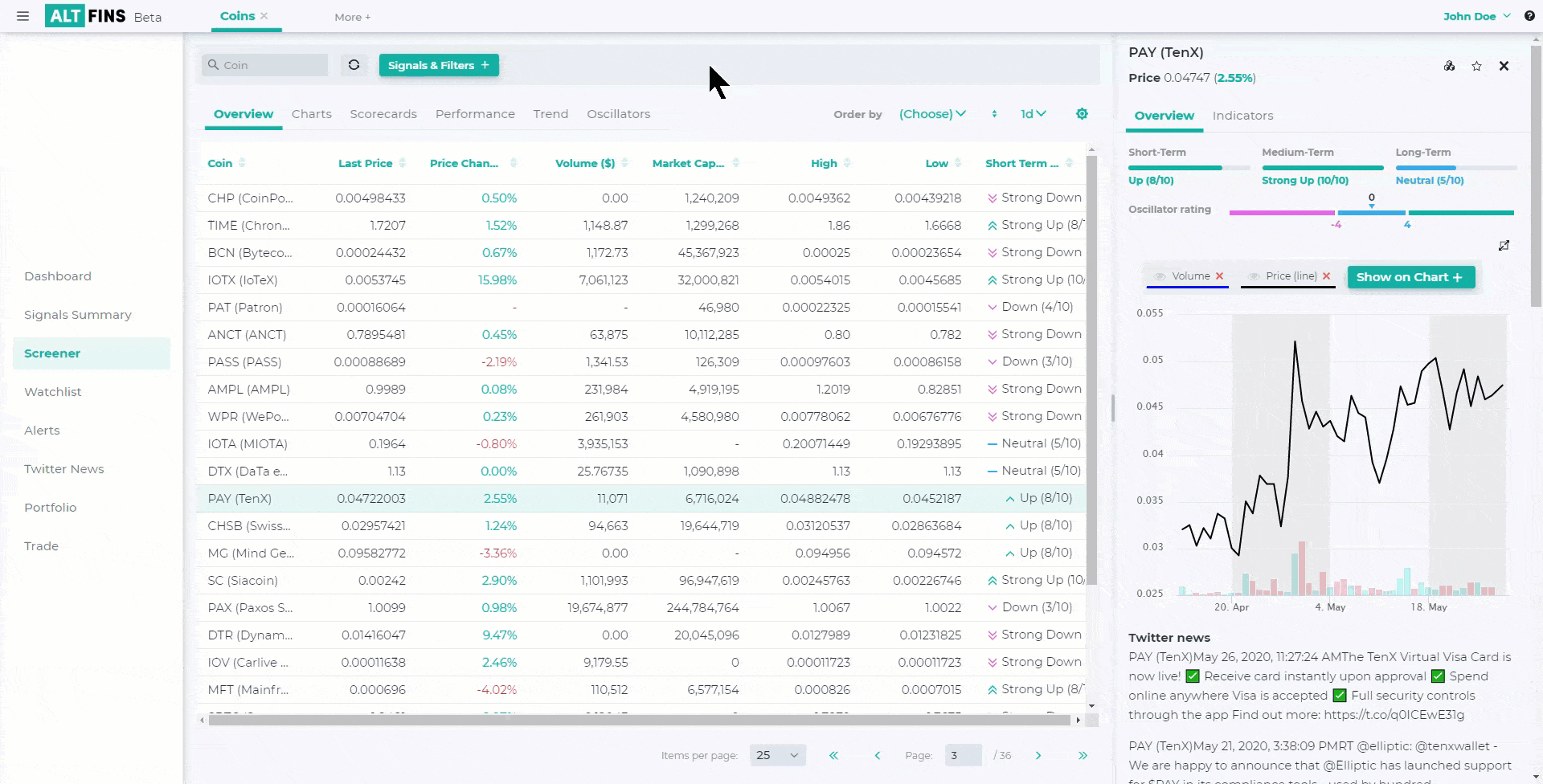
Task: Open the Items per page dropdown
Action: (777, 755)
